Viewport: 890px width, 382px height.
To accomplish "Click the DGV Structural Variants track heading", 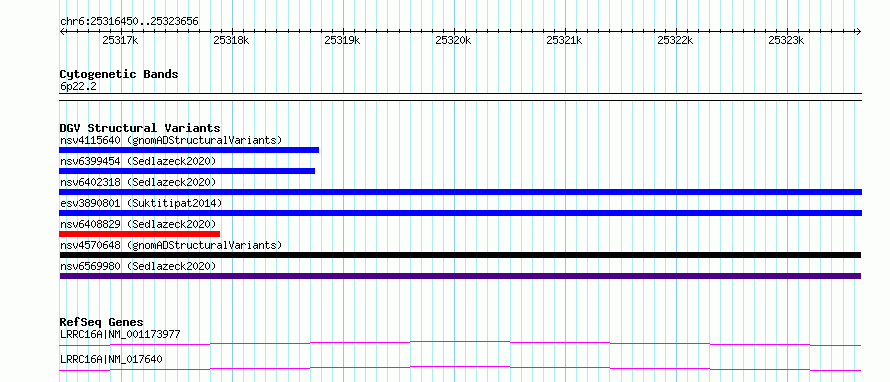I will [140, 128].
